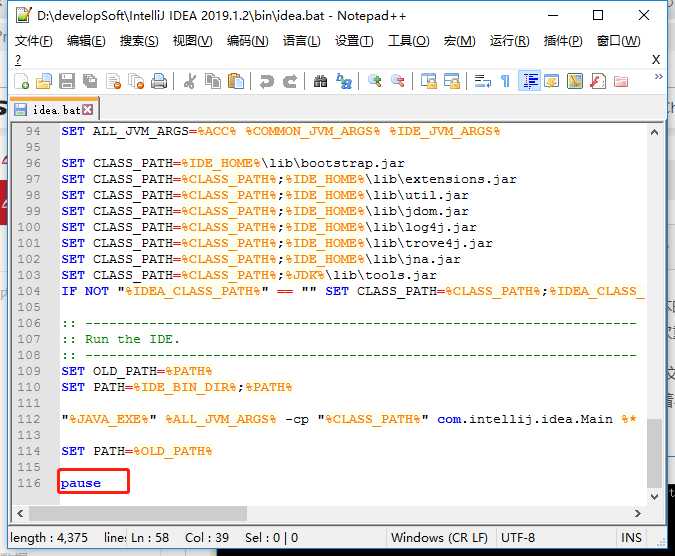Print the document with printer icon
The height and width of the screenshot is (556, 675).
(x=159, y=81)
